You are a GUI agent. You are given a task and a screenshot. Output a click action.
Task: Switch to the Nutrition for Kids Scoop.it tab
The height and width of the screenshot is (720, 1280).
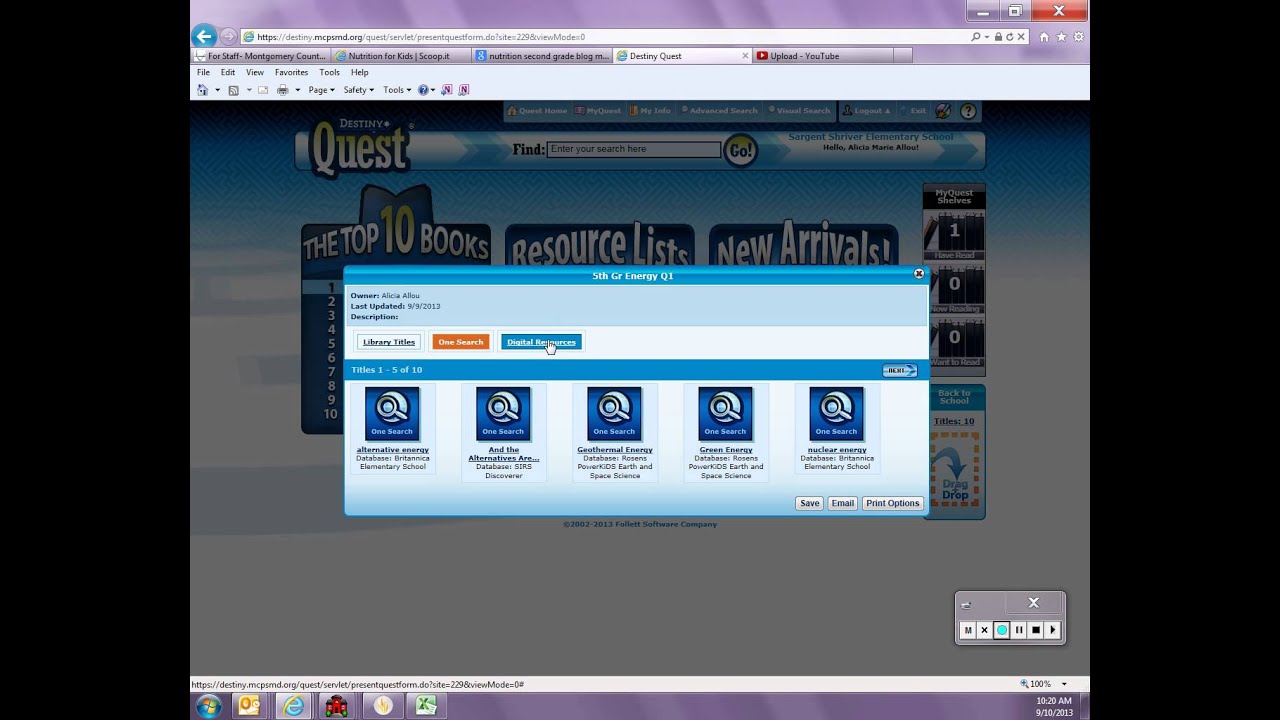point(401,56)
